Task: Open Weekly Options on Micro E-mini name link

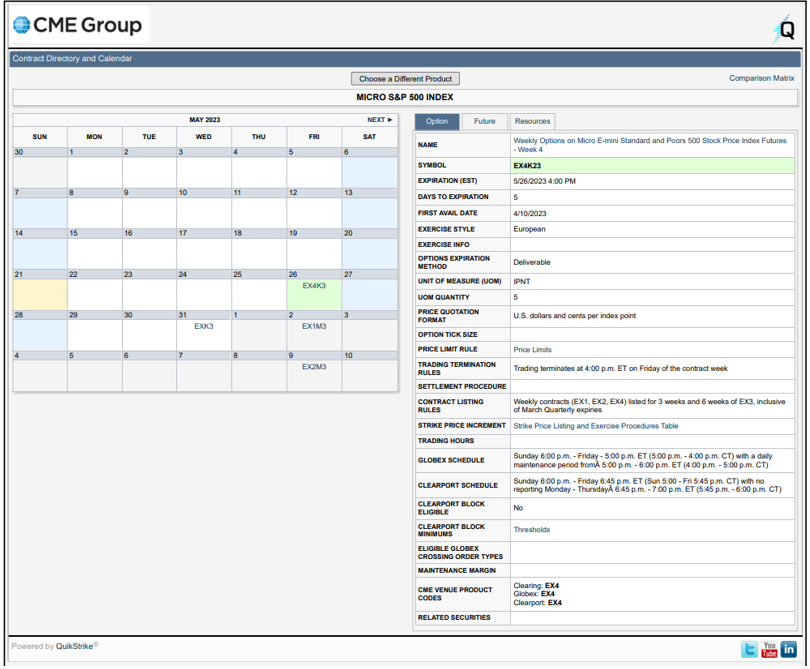Action: (650, 145)
